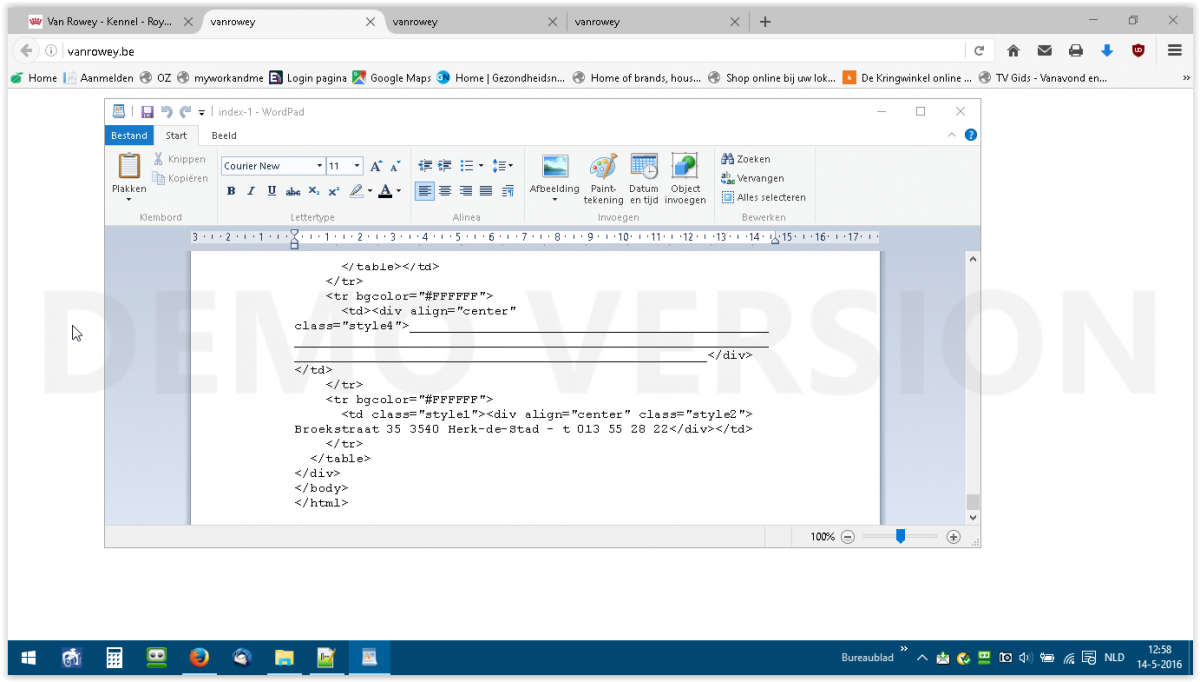The height and width of the screenshot is (682, 1200).
Task: Click the Firefox home icon
Action: 1013,51
